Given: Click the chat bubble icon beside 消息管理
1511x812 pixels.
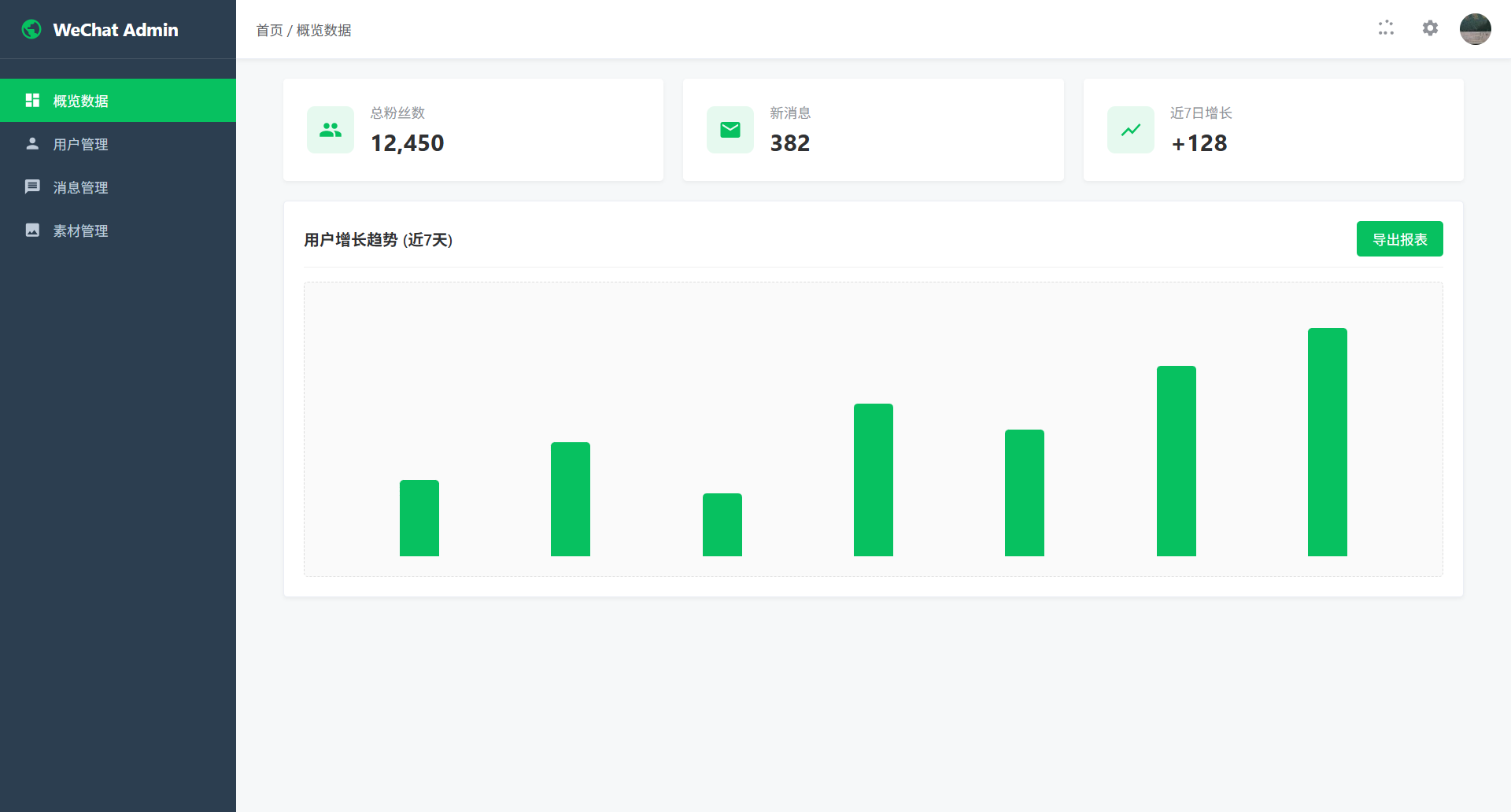Looking at the screenshot, I should [x=32, y=187].
